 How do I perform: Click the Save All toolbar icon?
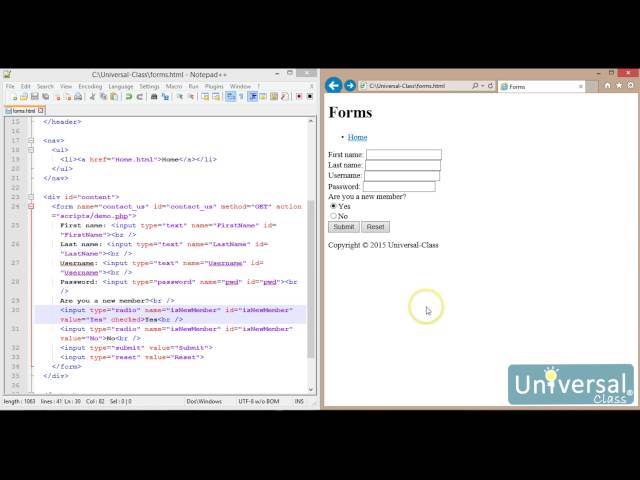[x=45, y=97]
